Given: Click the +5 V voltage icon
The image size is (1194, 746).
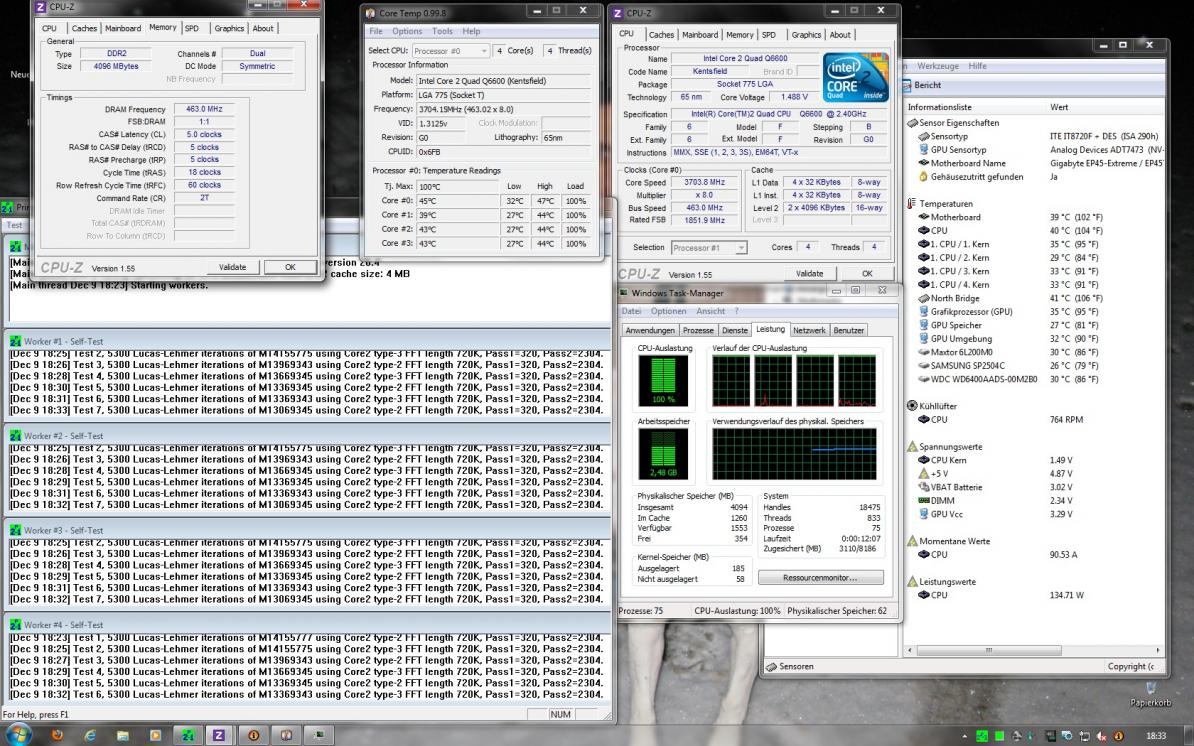Looking at the screenshot, I should click(924, 473).
